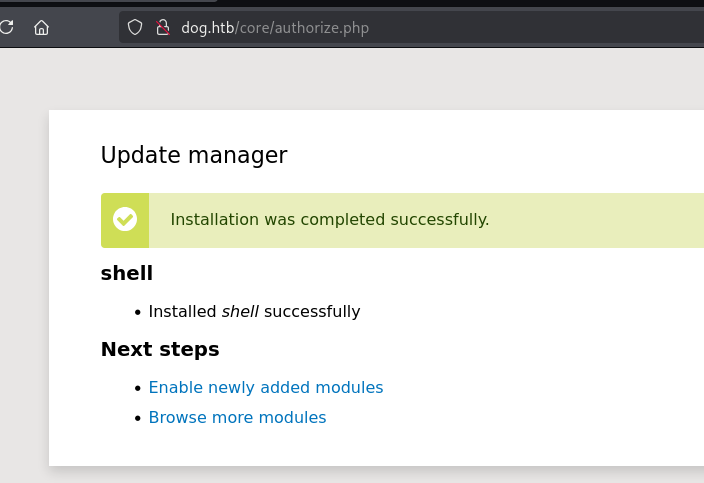Click bullet beside Installed shell successfully
The height and width of the screenshot is (483, 704).
[138, 312]
